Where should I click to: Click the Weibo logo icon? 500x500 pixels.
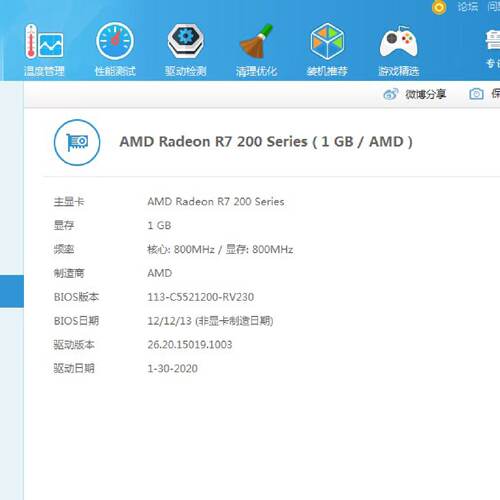point(390,94)
